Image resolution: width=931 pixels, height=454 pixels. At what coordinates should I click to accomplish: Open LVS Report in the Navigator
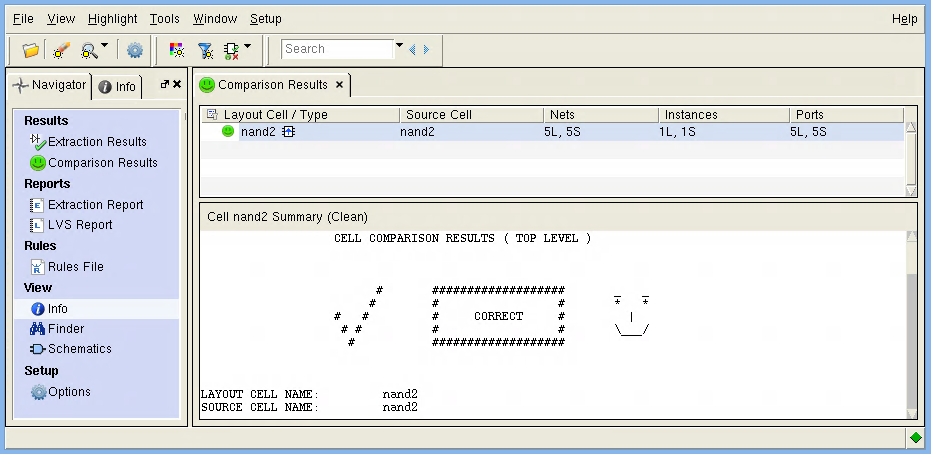pyautogui.click(x=80, y=225)
